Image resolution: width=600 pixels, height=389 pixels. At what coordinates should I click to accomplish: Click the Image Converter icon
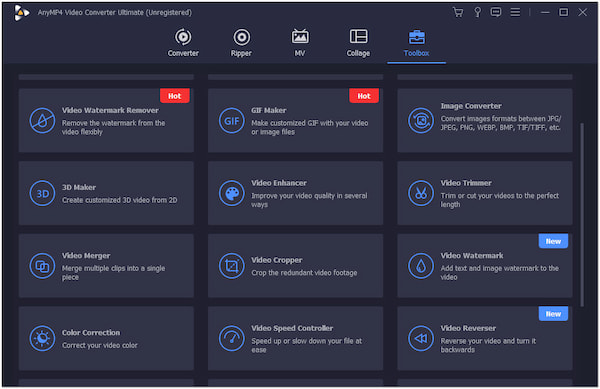pyautogui.click(x=421, y=120)
